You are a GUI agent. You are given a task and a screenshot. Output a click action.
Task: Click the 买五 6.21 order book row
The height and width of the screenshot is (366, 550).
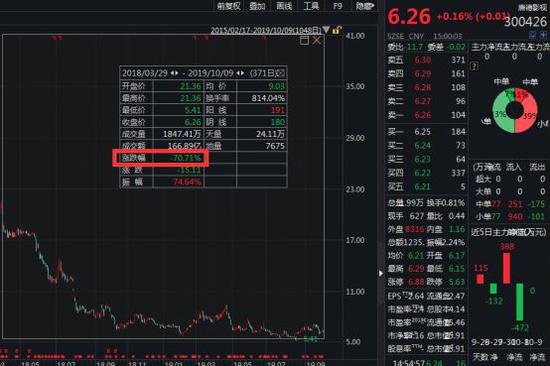426,186
